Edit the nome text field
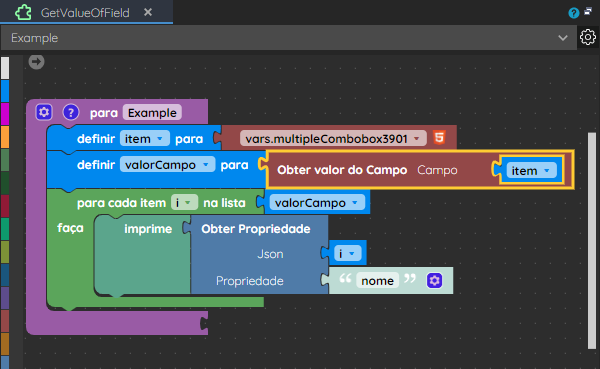 click(x=377, y=281)
